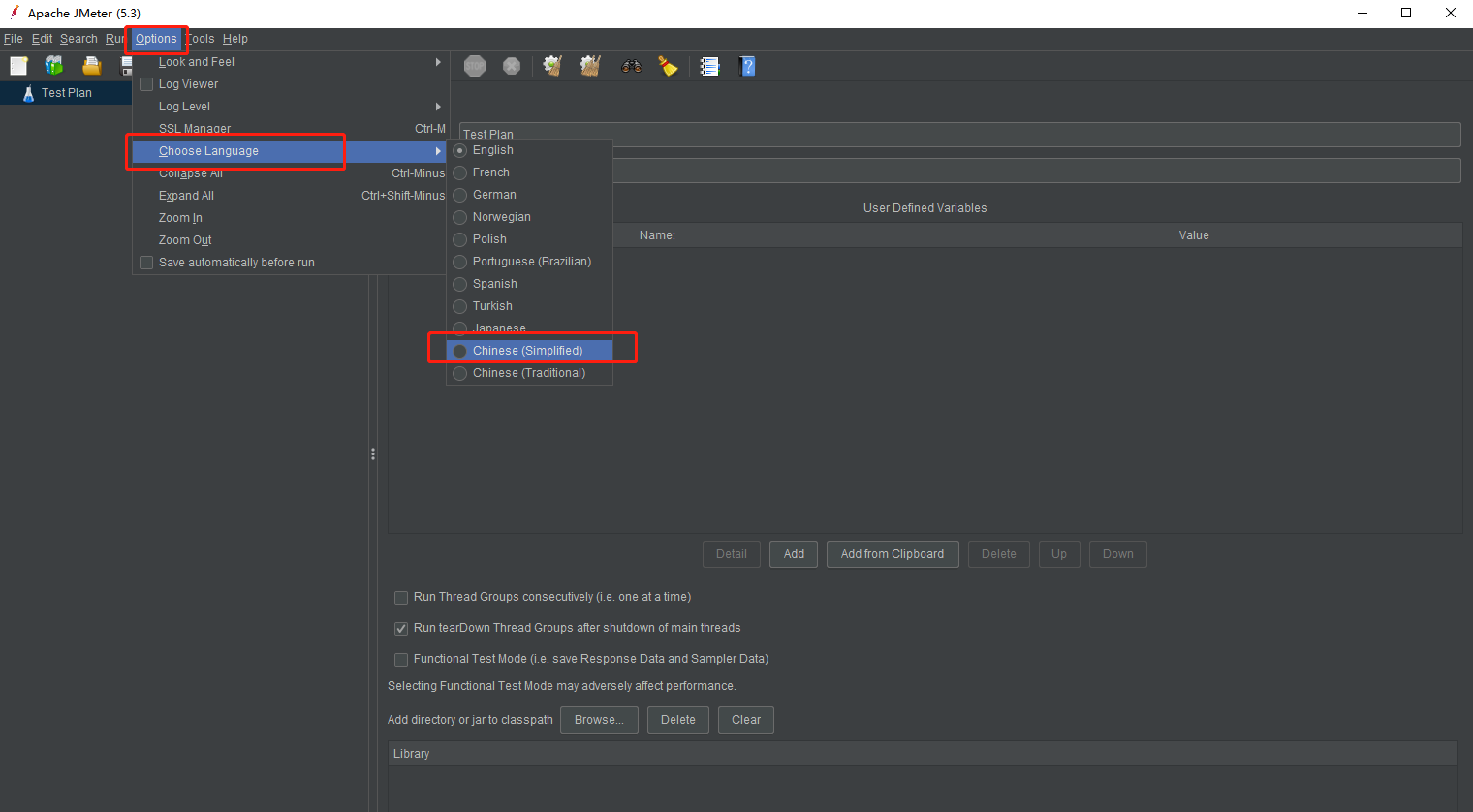Open the Edit menu

click(x=42, y=39)
